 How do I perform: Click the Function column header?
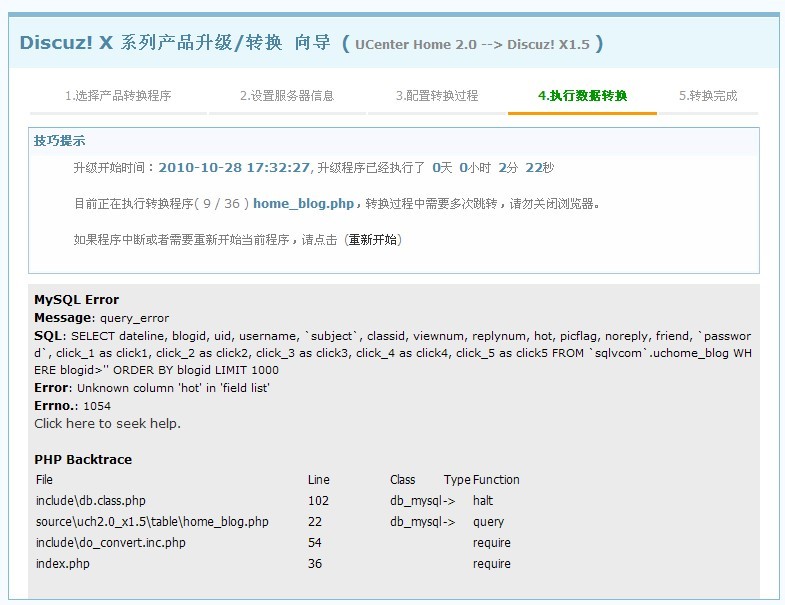coord(496,480)
